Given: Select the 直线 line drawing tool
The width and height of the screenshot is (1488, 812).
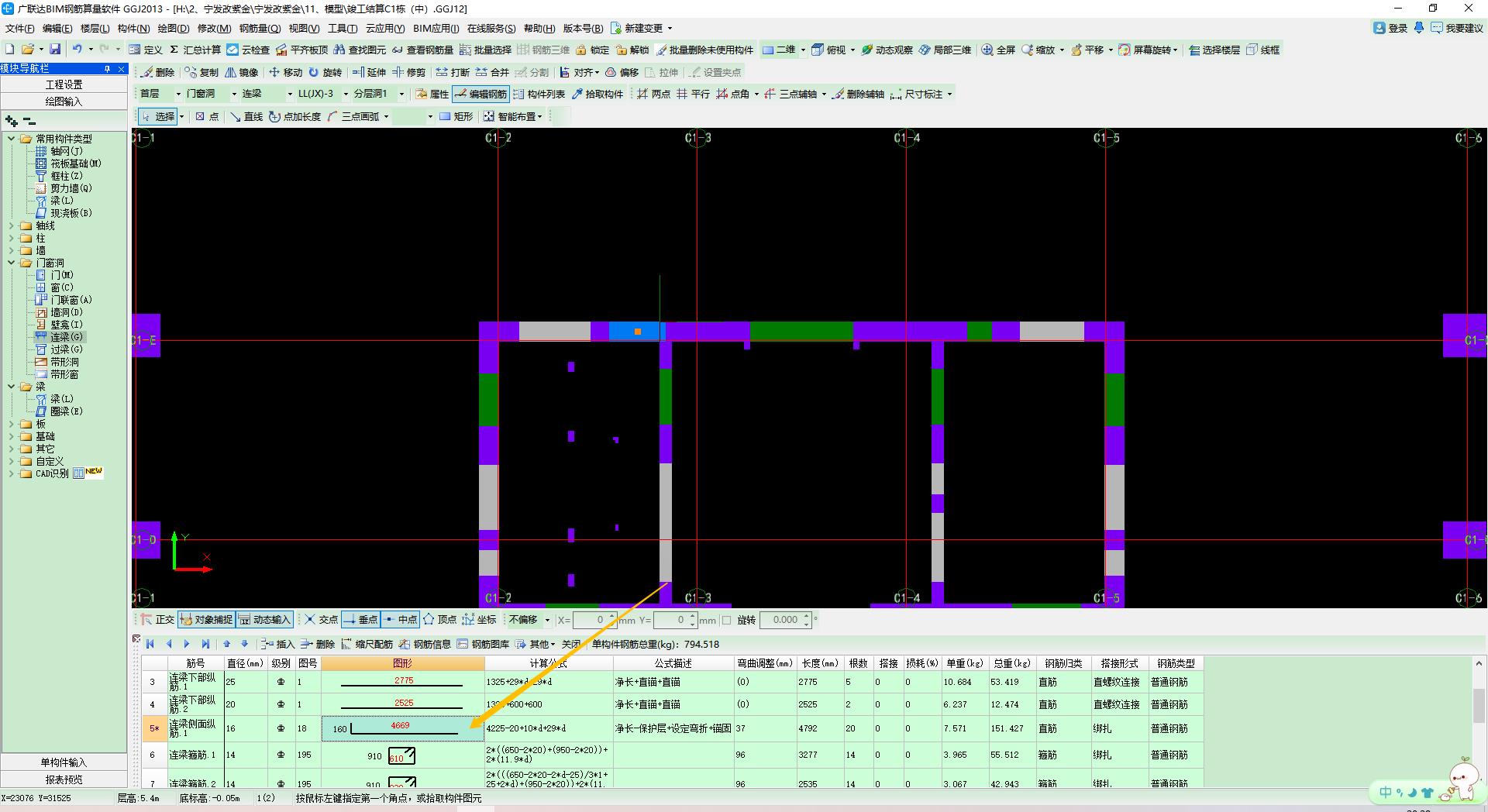Looking at the screenshot, I should (246, 116).
